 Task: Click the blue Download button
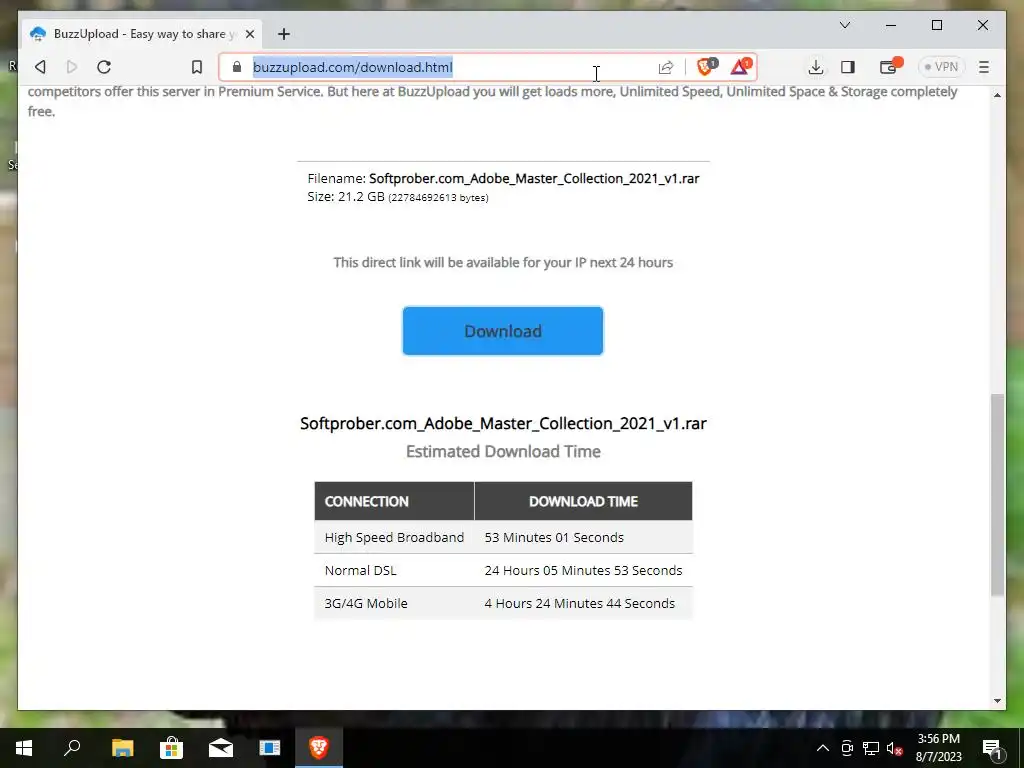(503, 331)
